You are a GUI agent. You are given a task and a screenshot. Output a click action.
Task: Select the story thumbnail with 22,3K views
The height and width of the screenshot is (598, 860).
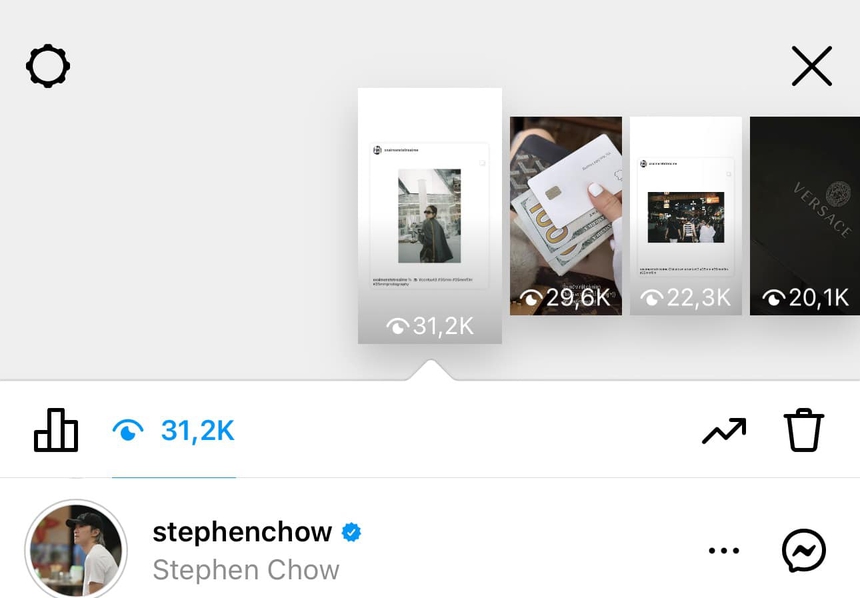click(686, 216)
